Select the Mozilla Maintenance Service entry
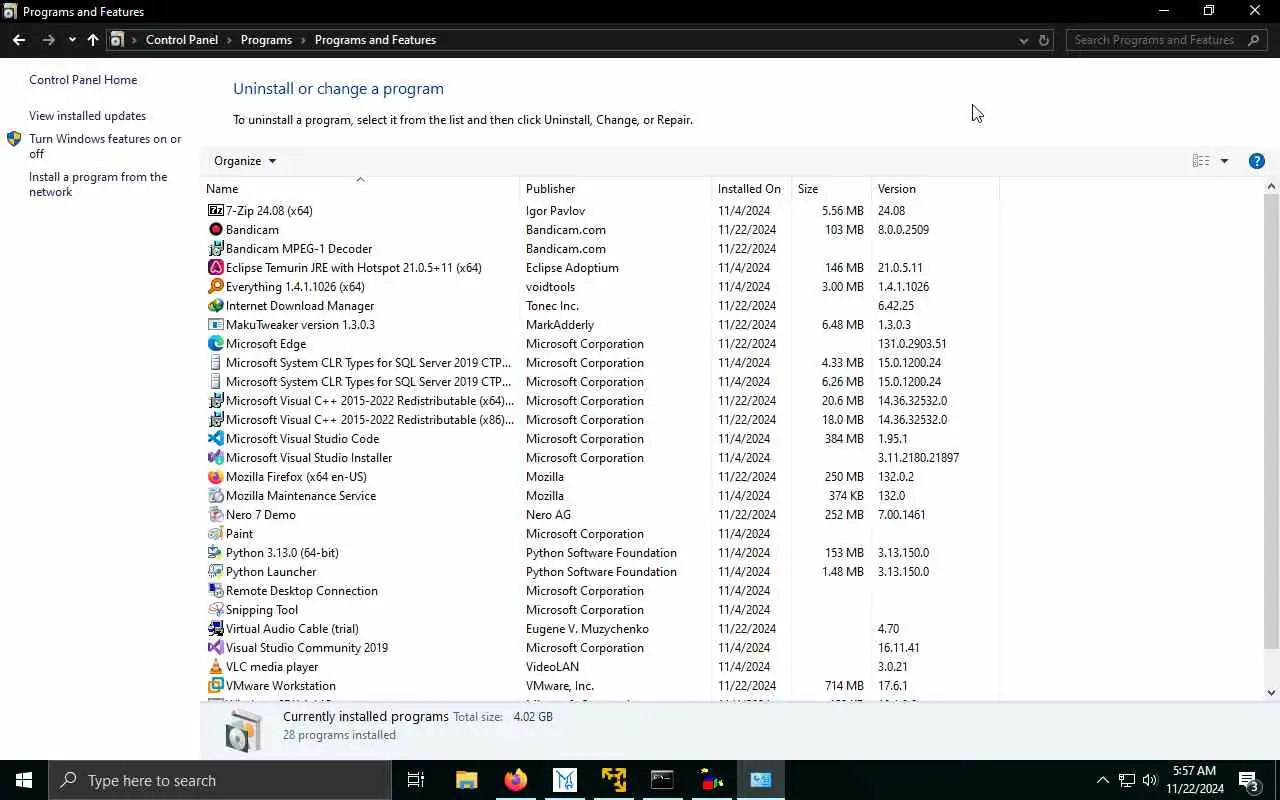This screenshot has height=800, width=1280. [x=602, y=496]
